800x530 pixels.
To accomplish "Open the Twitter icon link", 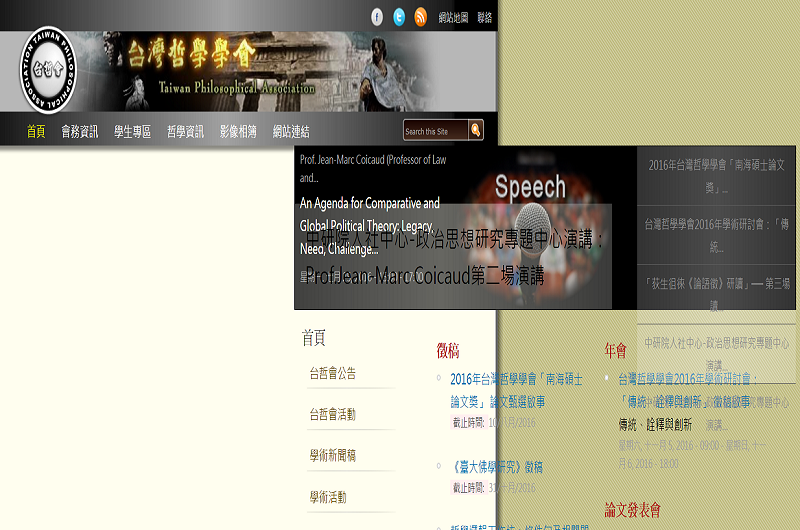I will [x=399, y=17].
